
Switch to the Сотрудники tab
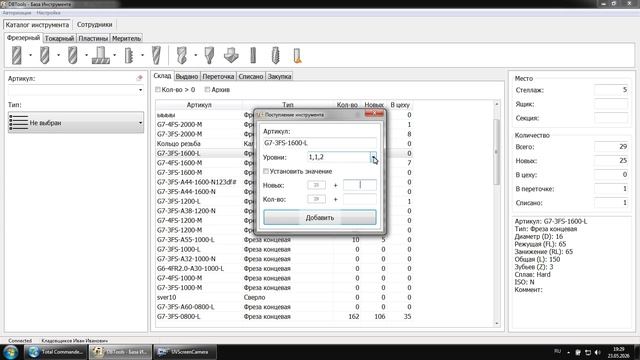94,25
